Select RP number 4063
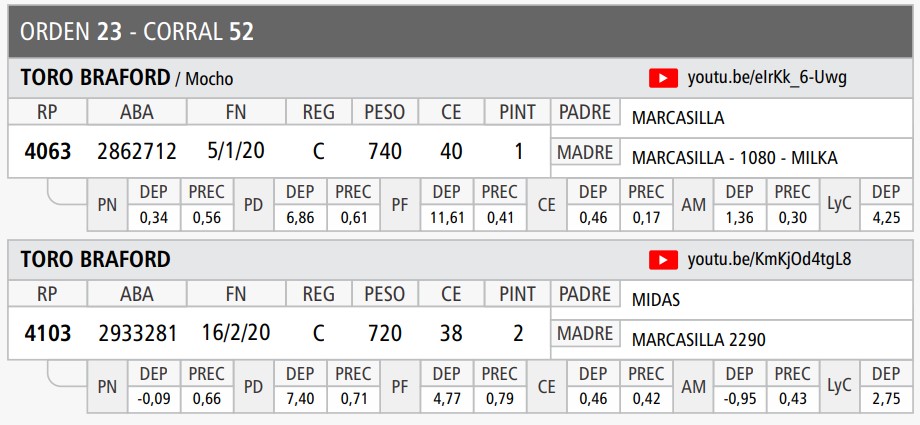This screenshot has height=425, width=920. [48, 152]
